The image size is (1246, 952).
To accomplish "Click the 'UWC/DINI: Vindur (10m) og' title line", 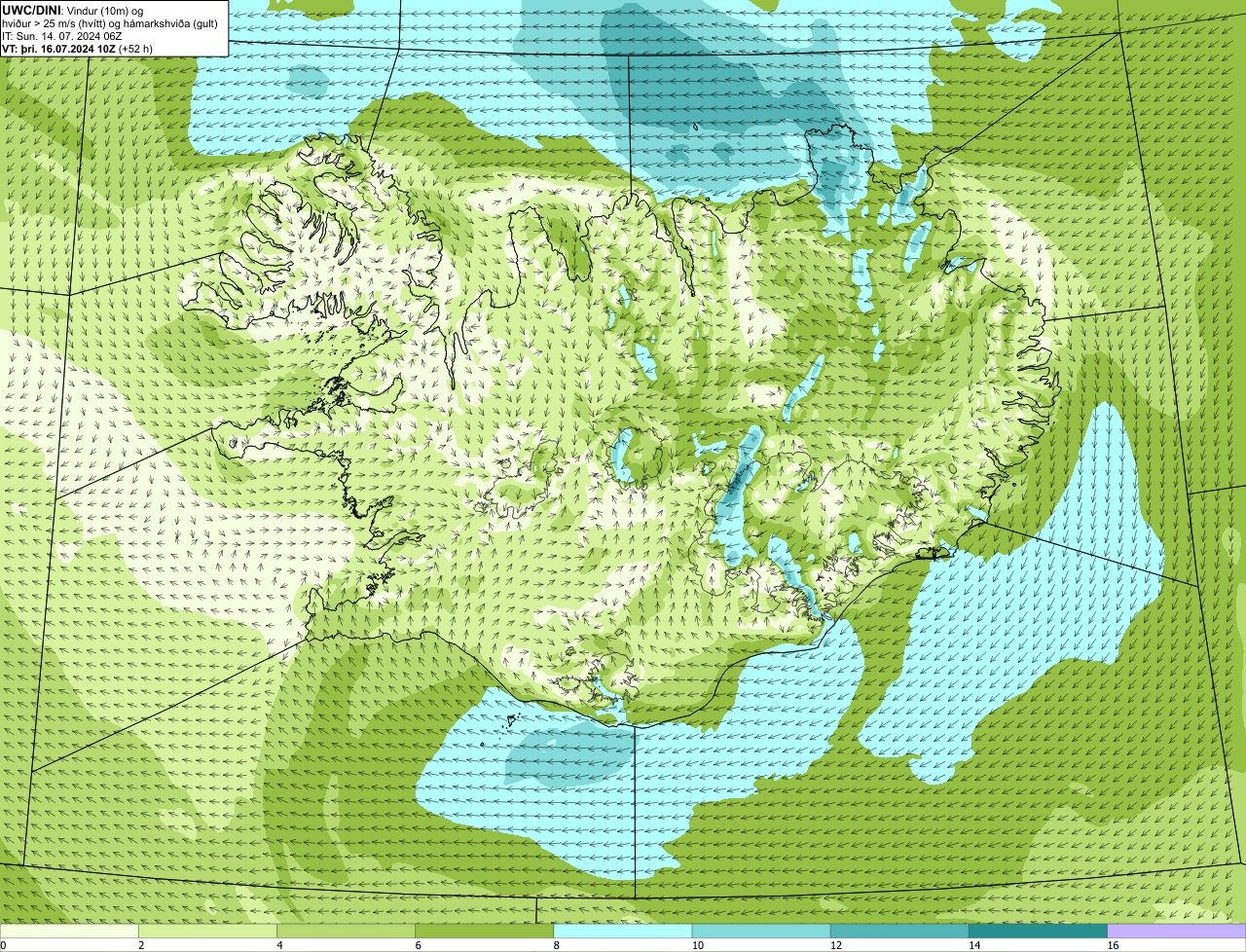I will 73,10.
